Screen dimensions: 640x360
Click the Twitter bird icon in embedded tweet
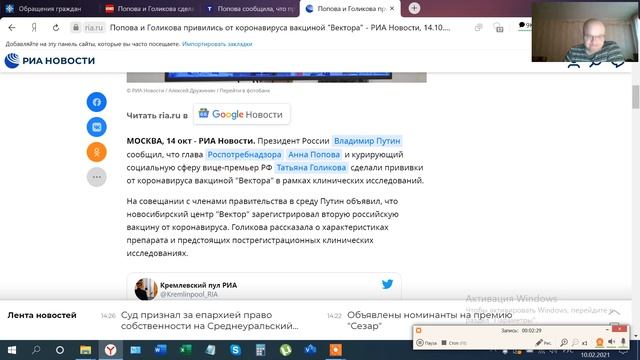click(x=387, y=284)
